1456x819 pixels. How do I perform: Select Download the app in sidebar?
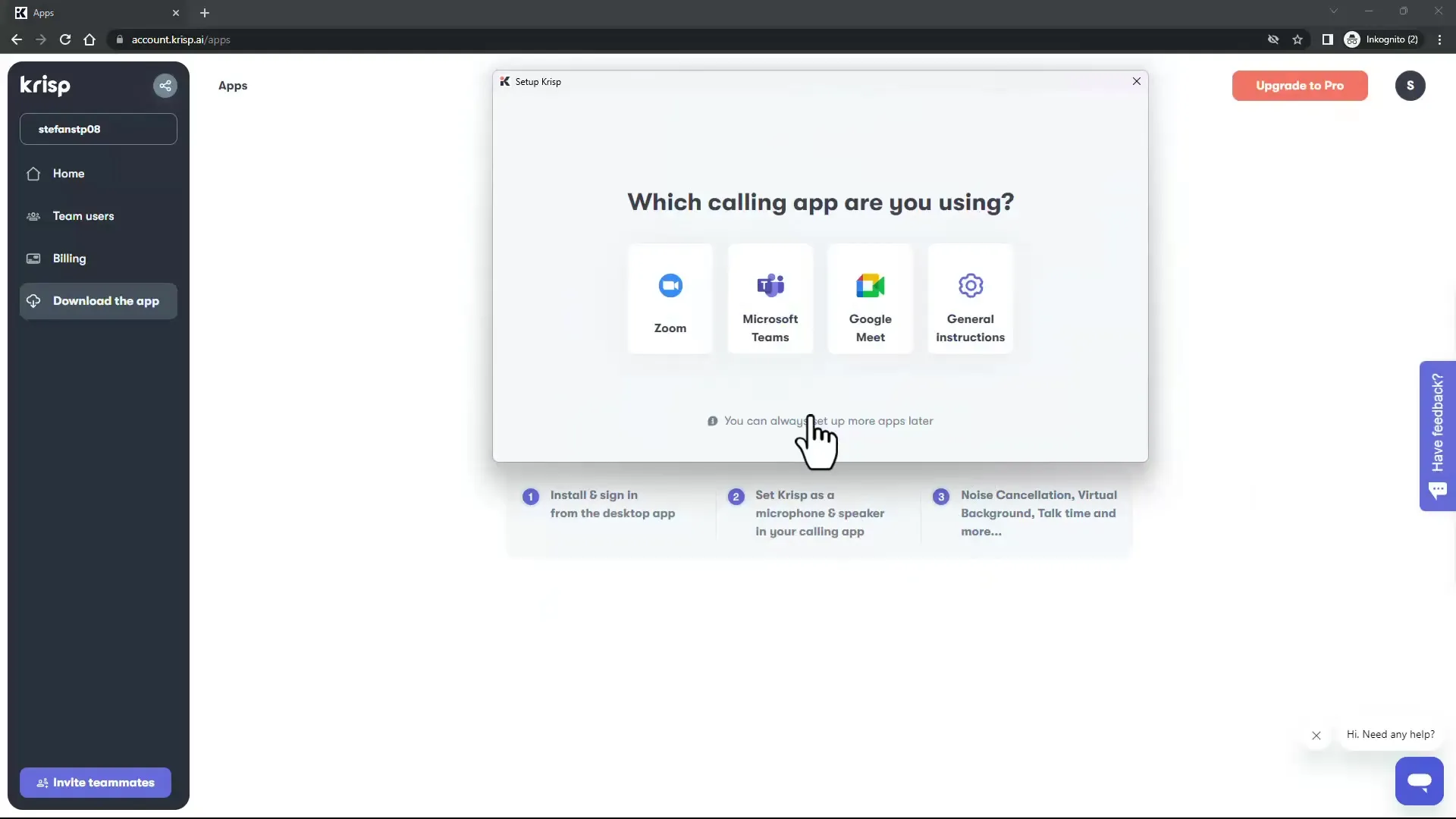[x=99, y=301]
